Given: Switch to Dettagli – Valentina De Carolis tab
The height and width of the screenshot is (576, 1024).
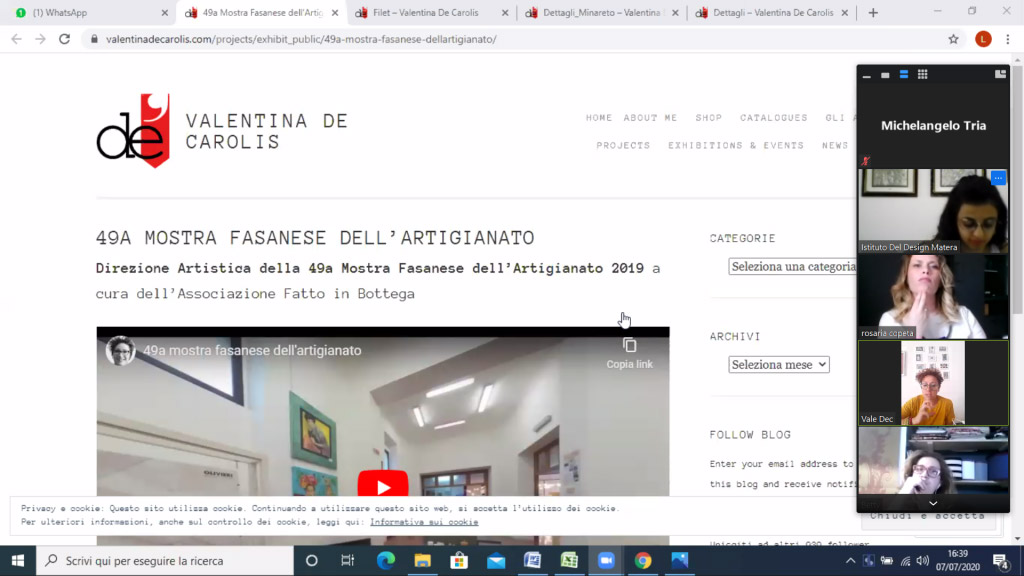Looking at the screenshot, I should [772, 12].
